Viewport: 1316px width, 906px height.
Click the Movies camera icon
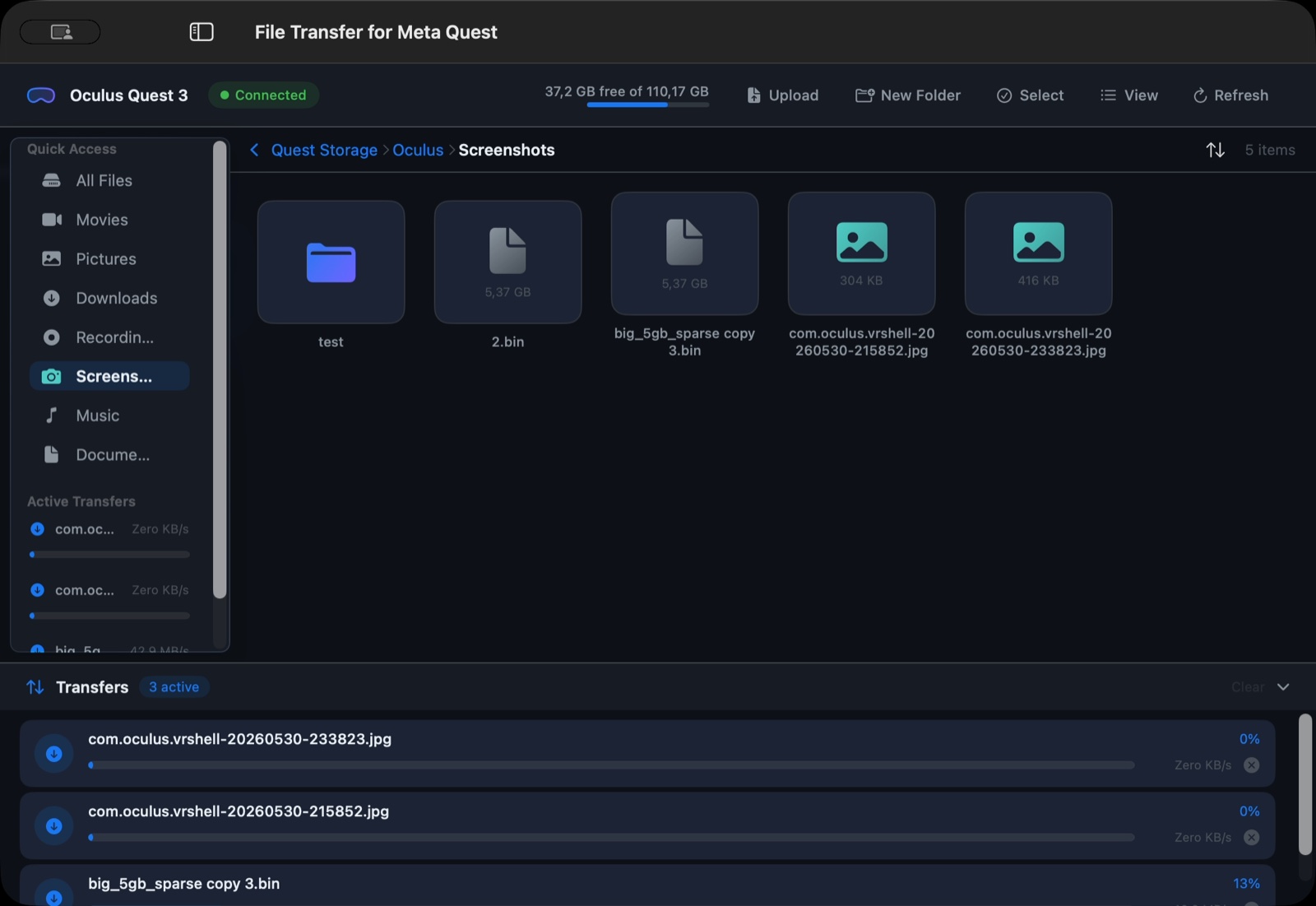[x=52, y=220]
